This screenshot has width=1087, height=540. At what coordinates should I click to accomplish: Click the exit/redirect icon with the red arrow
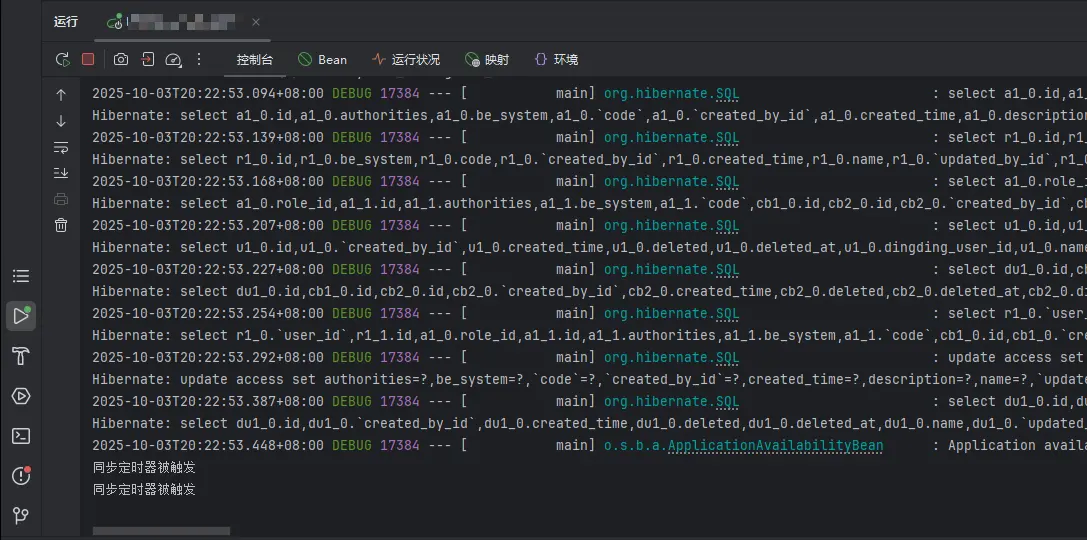(148, 60)
